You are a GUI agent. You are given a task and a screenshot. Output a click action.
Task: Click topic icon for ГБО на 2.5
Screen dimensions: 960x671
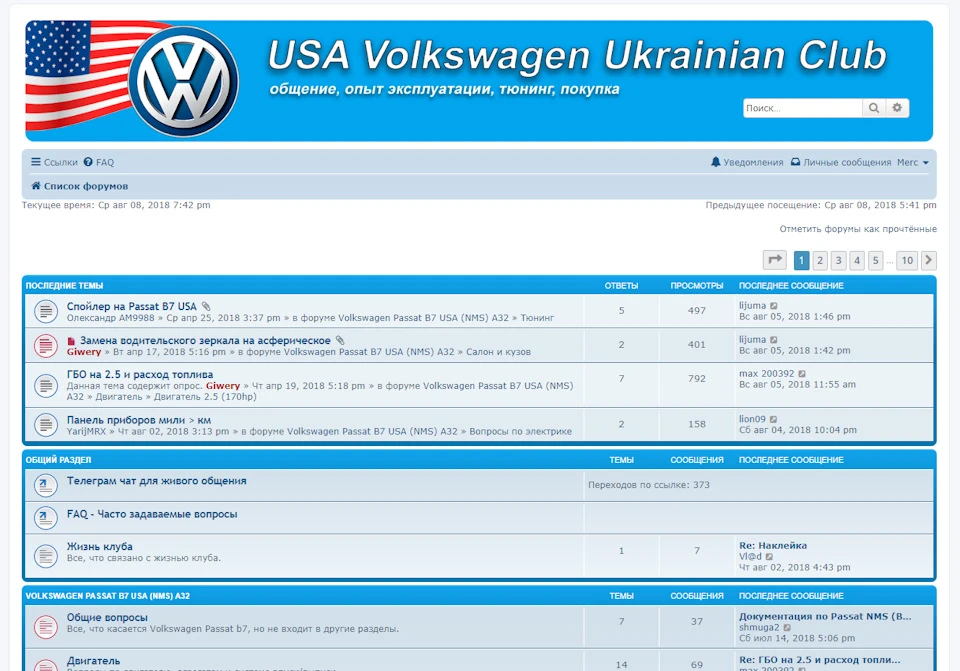point(45,385)
